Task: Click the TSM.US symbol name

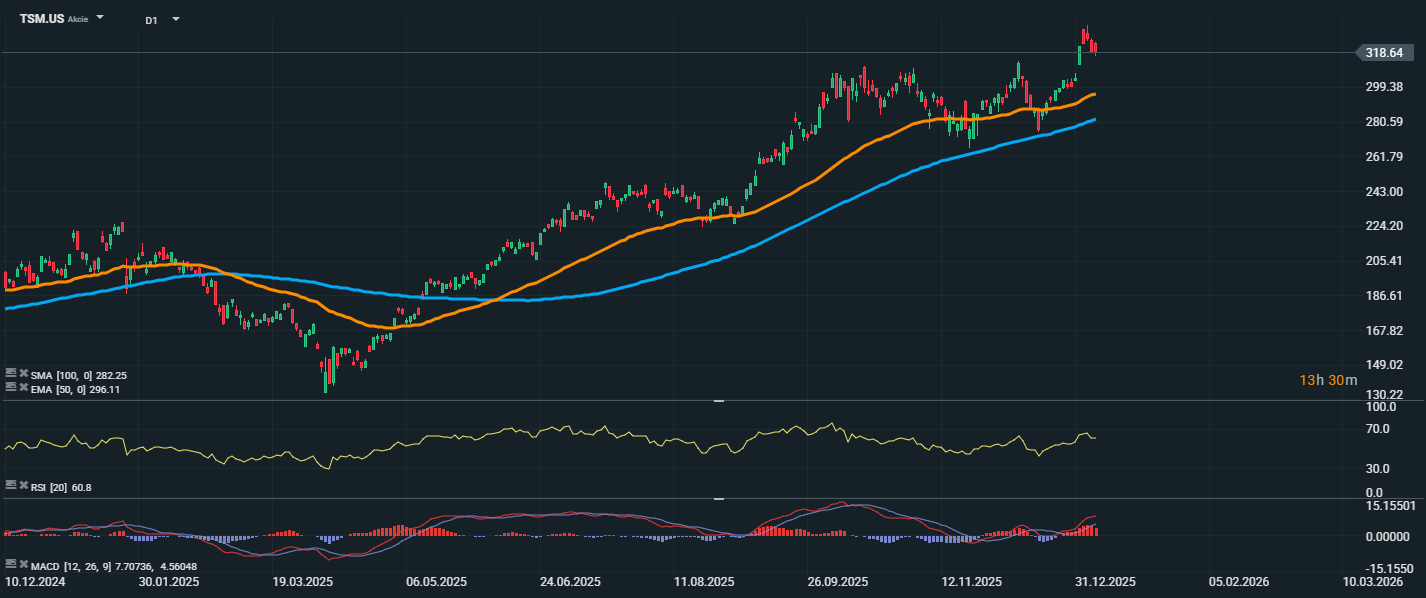Action: tap(41, 19)
